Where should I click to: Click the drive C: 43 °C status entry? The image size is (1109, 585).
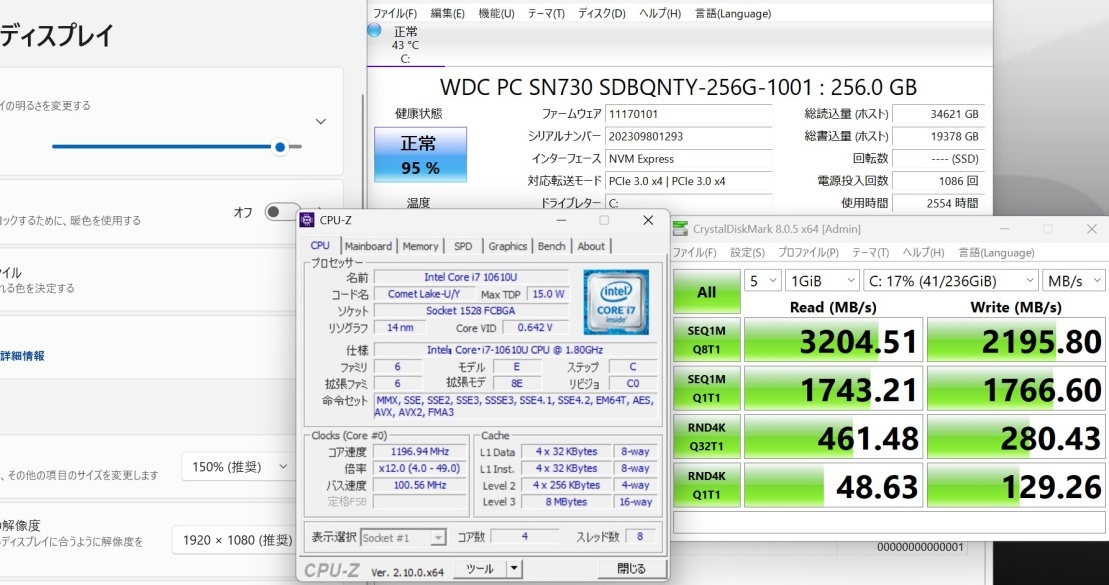[405, 45]
